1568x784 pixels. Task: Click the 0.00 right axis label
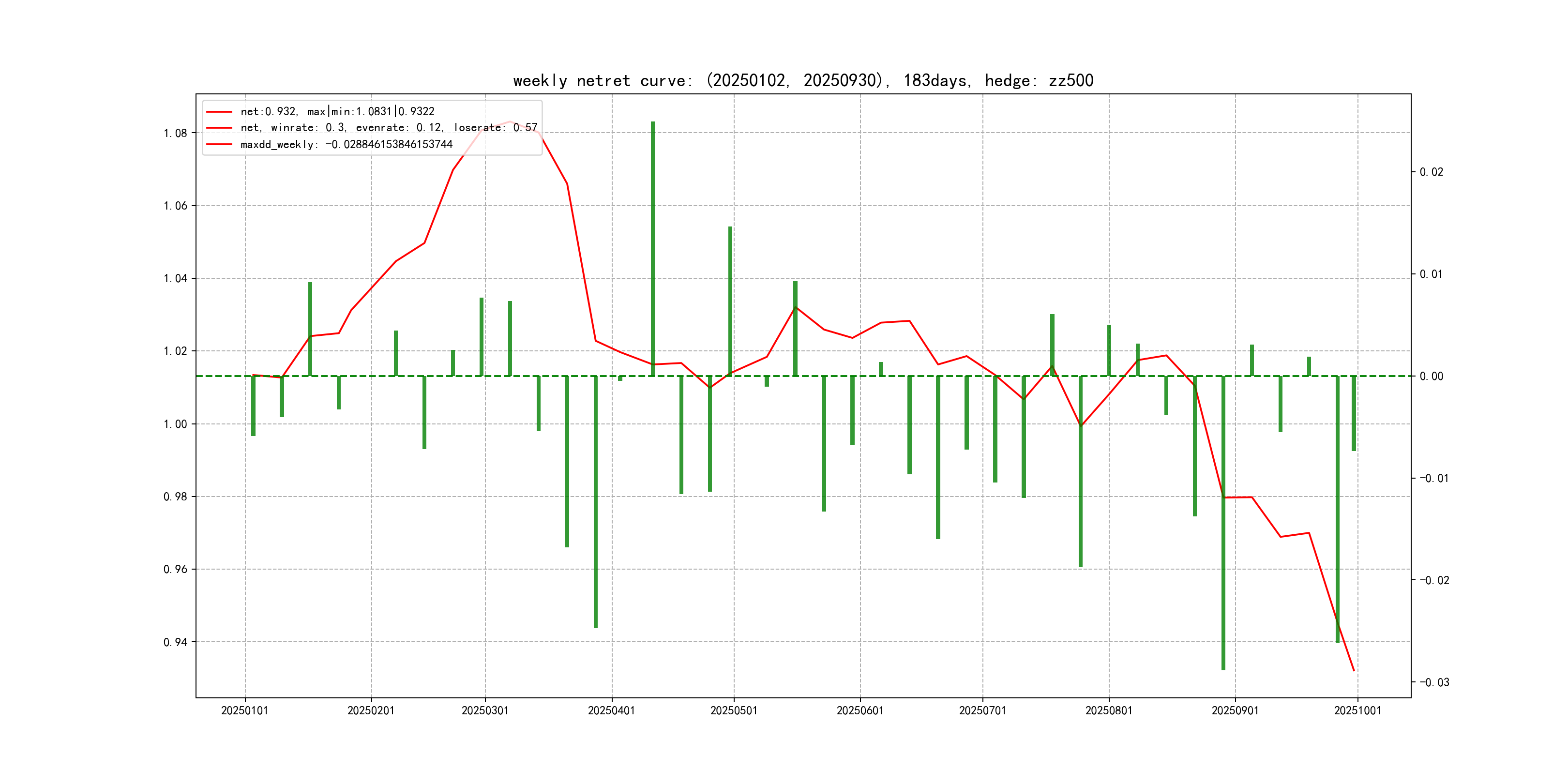[x=1431, y=376]
